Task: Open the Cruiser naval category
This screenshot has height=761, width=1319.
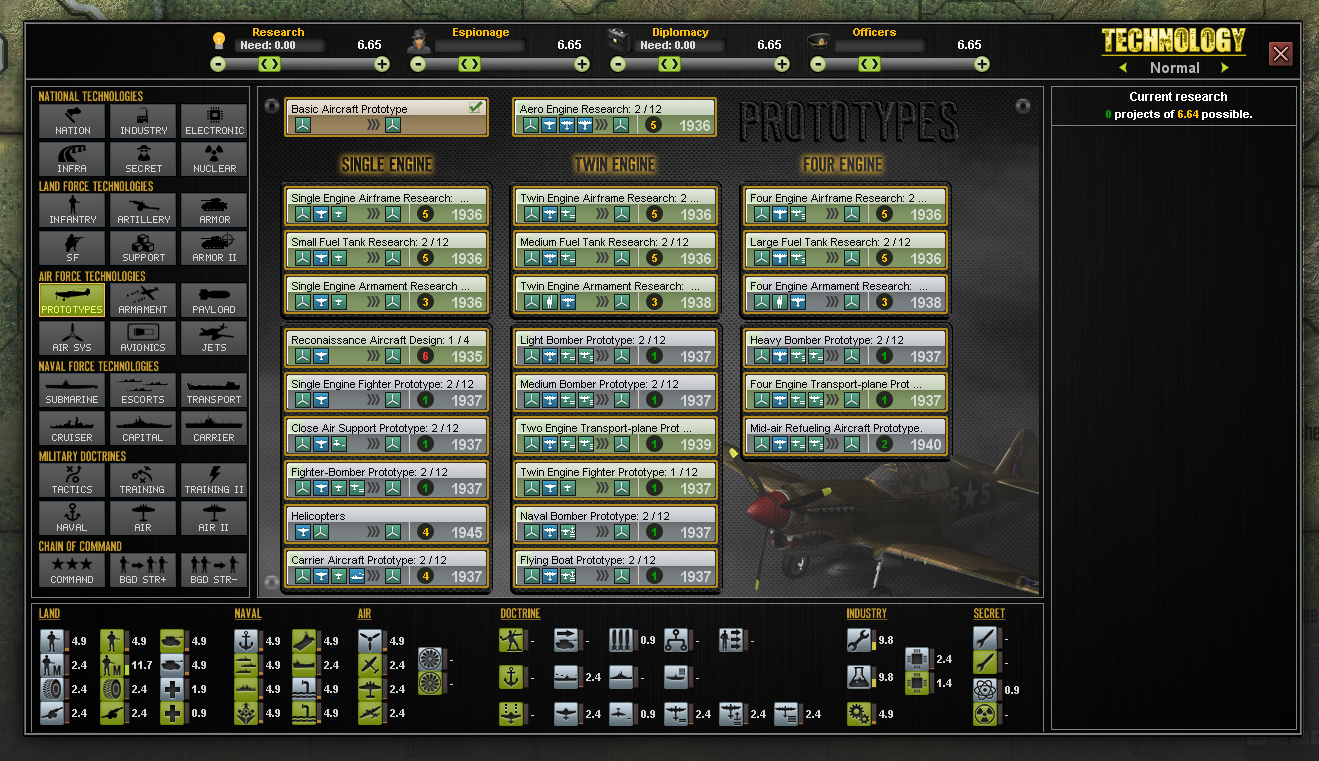Action: [72, 428]
